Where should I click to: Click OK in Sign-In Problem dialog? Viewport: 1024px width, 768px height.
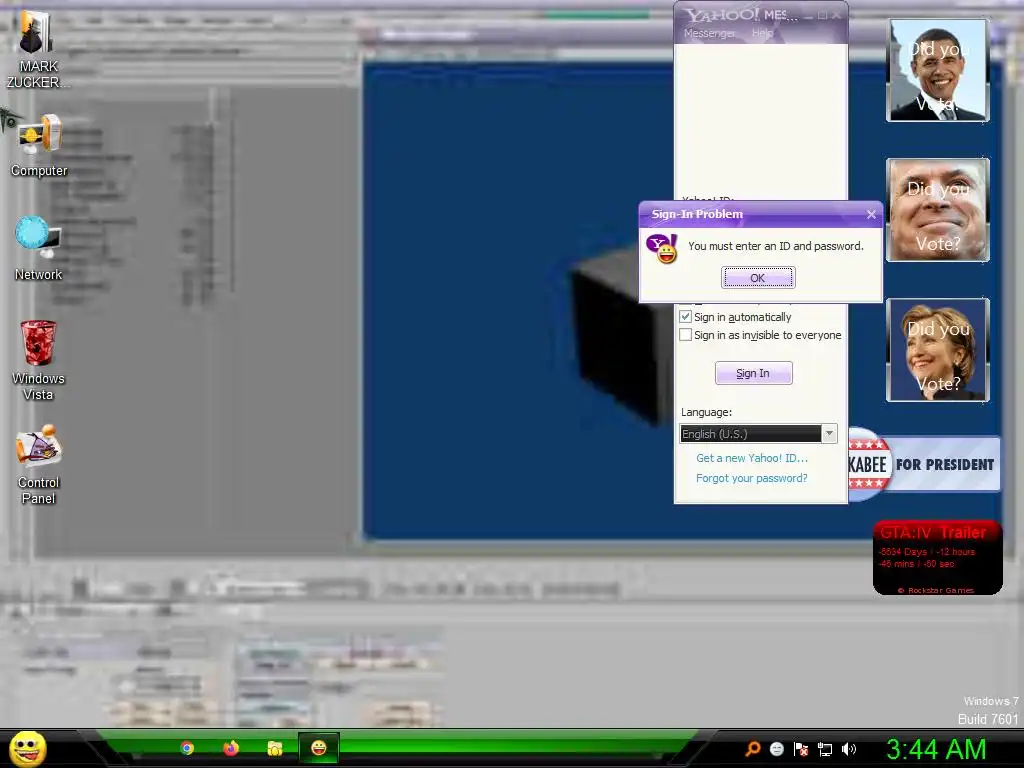click(x=758, y=278)
